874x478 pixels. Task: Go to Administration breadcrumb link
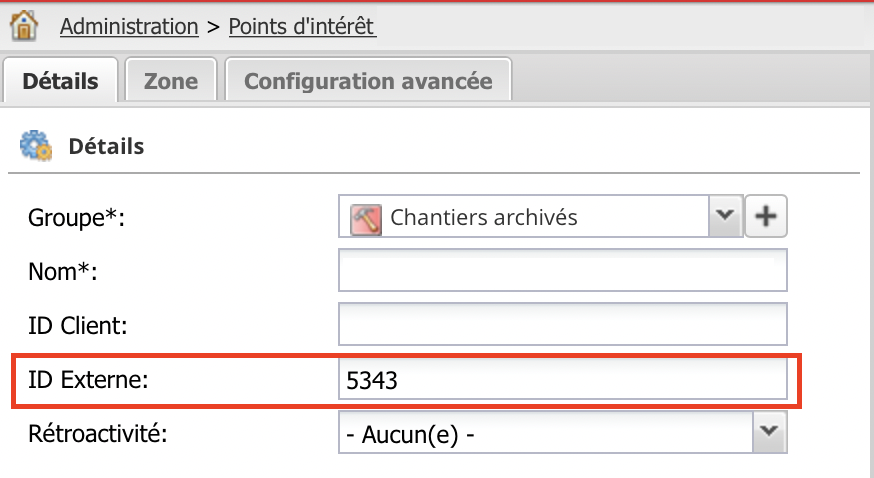pyautogui.click(x=129, y=26)
